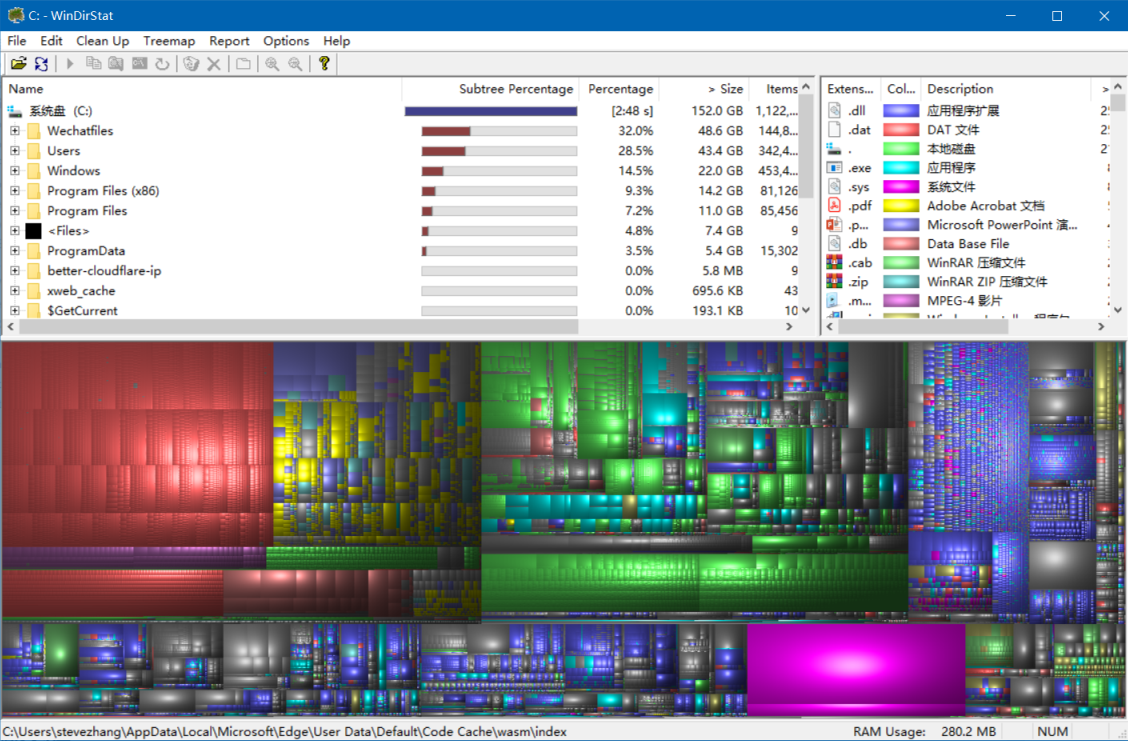1128x741 pixels.
Task: Click the magenta .sys color swatch
Action: pos(900,187)
